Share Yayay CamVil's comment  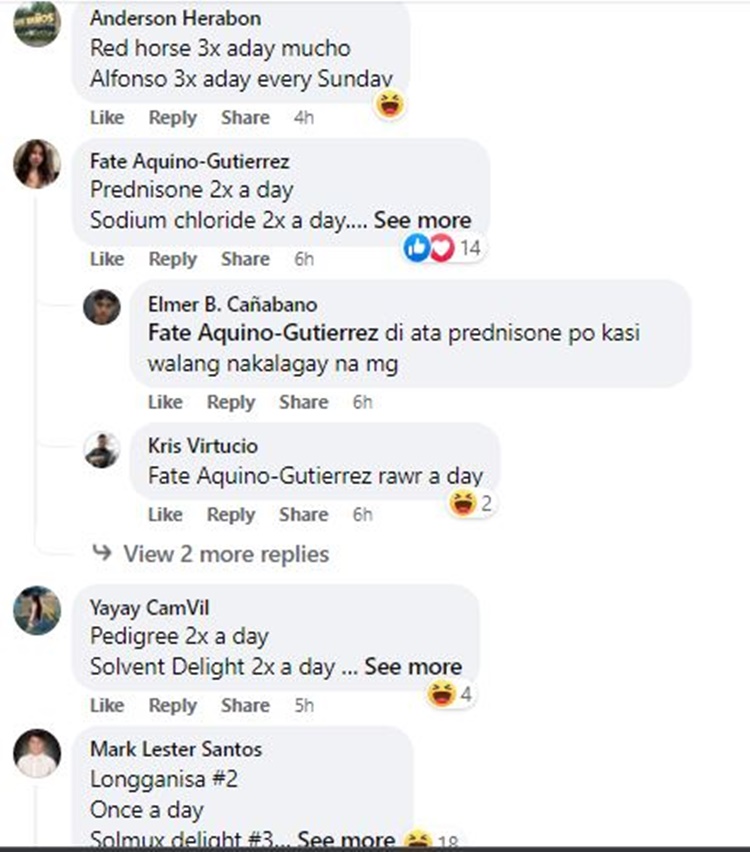pos(245,705)
